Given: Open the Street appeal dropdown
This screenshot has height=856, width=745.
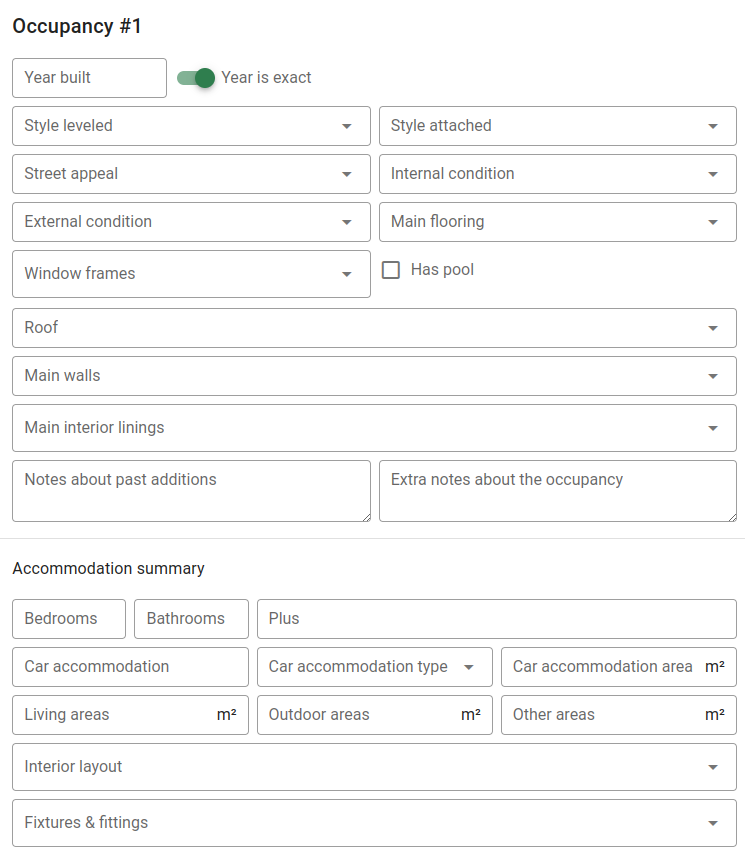Looking at the screenshot, I should coord(191,174).
